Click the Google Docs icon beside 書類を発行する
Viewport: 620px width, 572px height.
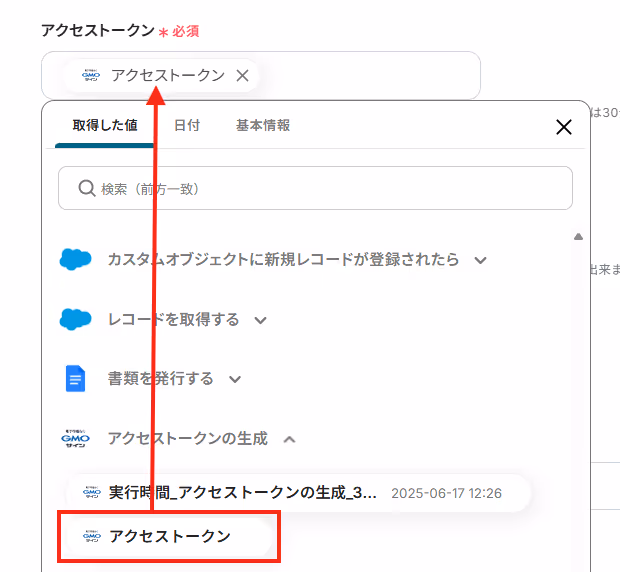pyautogui.click(x=75, y=379)
